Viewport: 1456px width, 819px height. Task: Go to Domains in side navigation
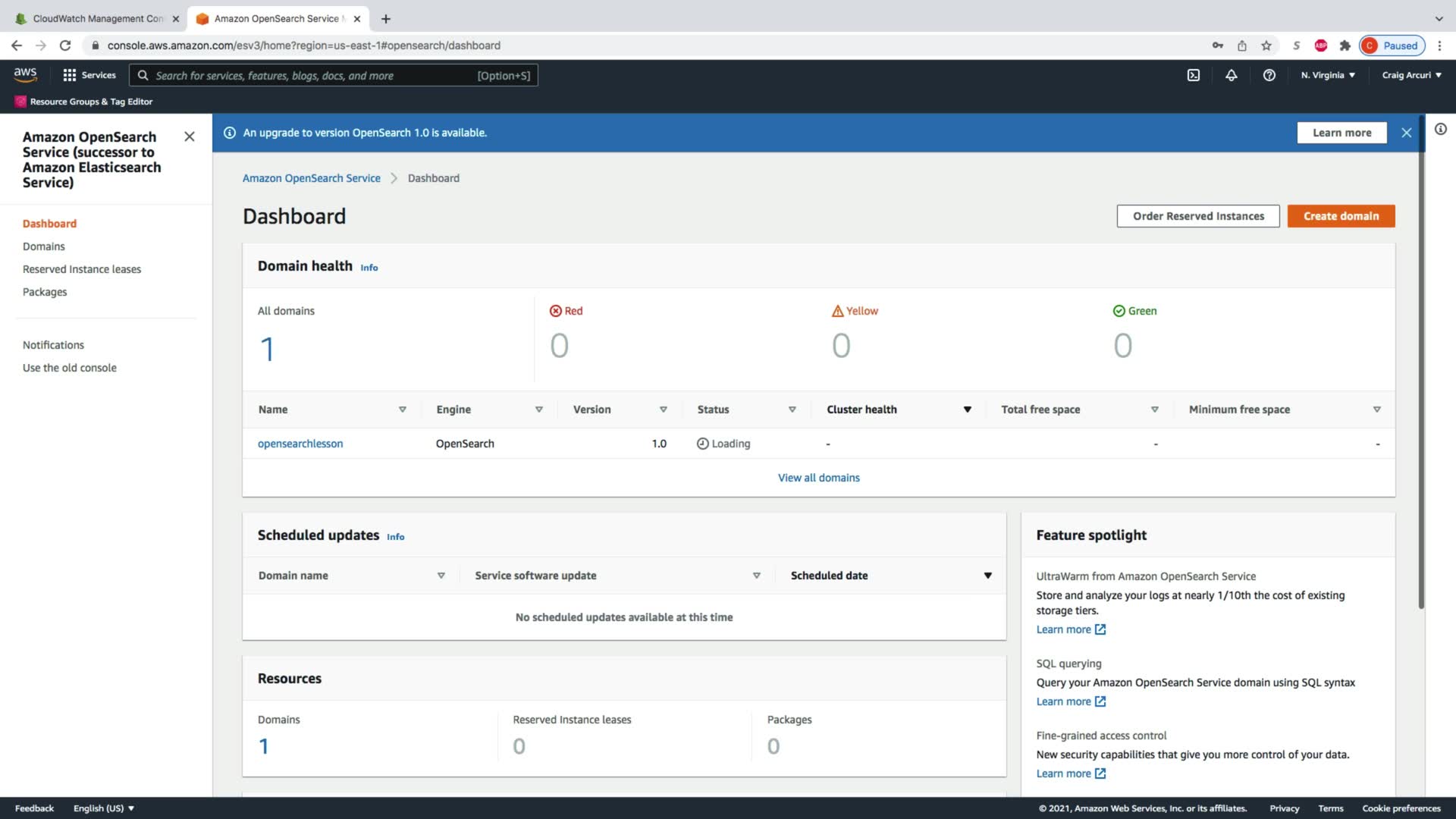tap(44, 246)
